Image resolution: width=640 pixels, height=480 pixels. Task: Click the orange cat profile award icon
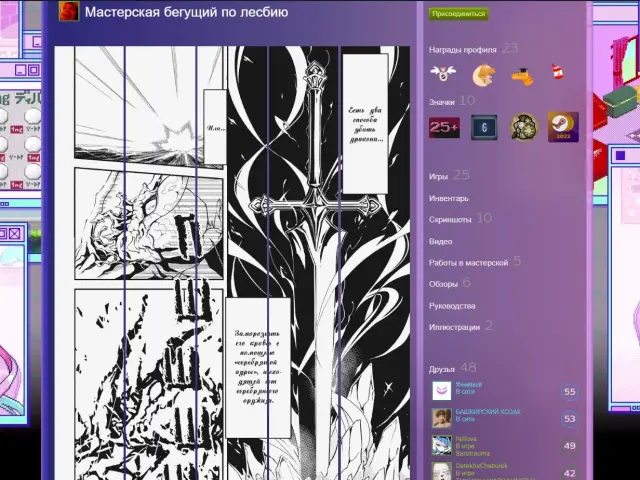[483, 74]
